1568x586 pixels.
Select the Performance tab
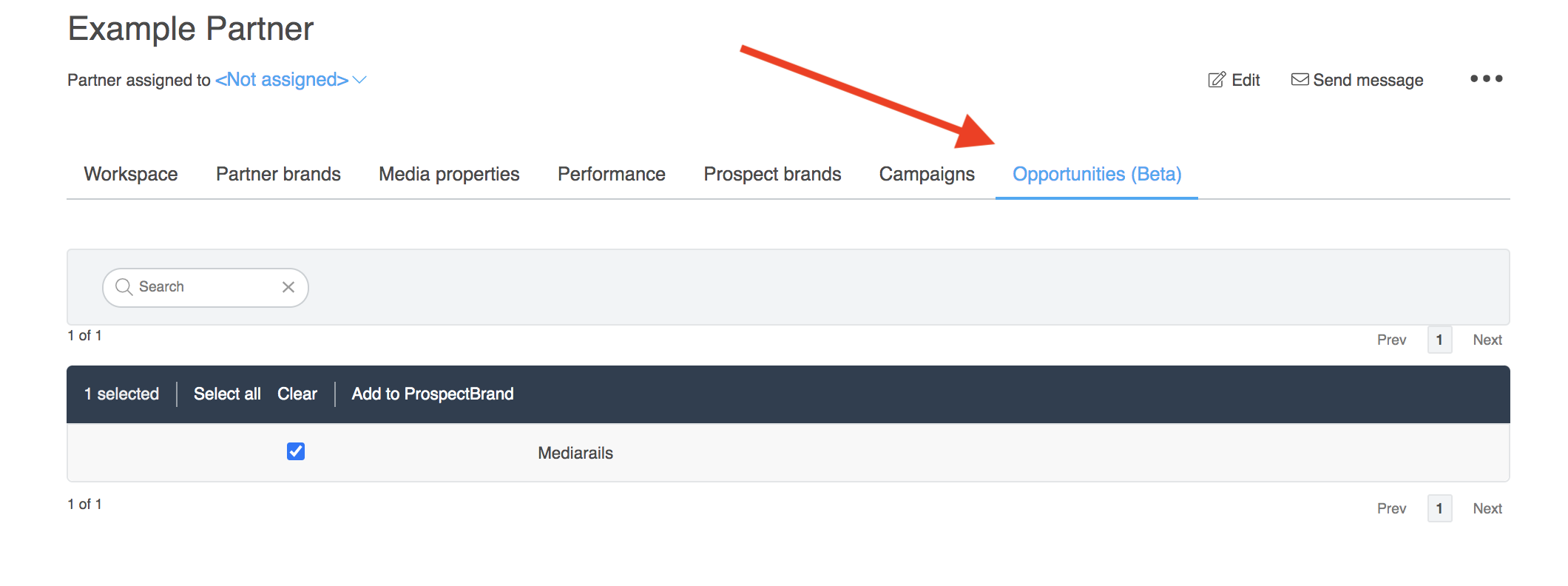[611, 174]
